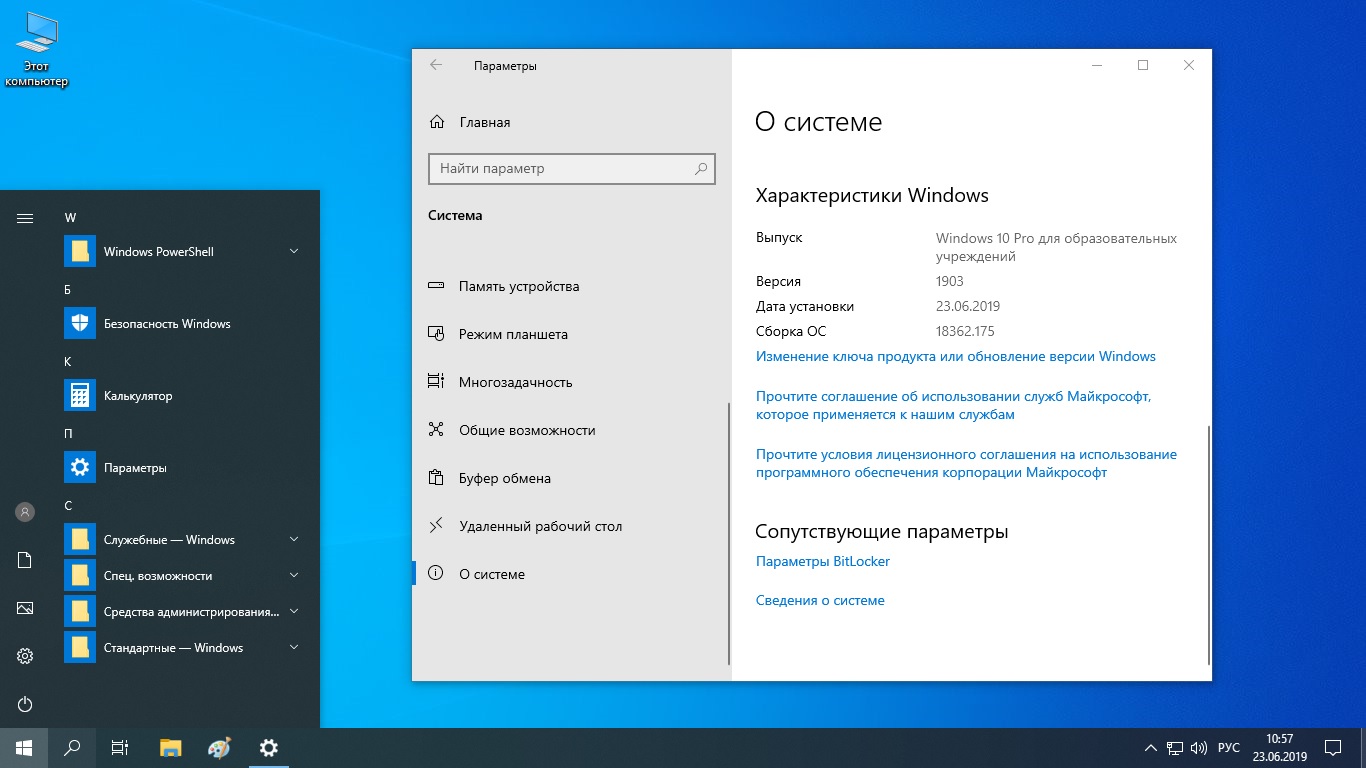Screen dimensions: 1366x768
Task: Click the Общие возможности icon
Action: point(436,430)
